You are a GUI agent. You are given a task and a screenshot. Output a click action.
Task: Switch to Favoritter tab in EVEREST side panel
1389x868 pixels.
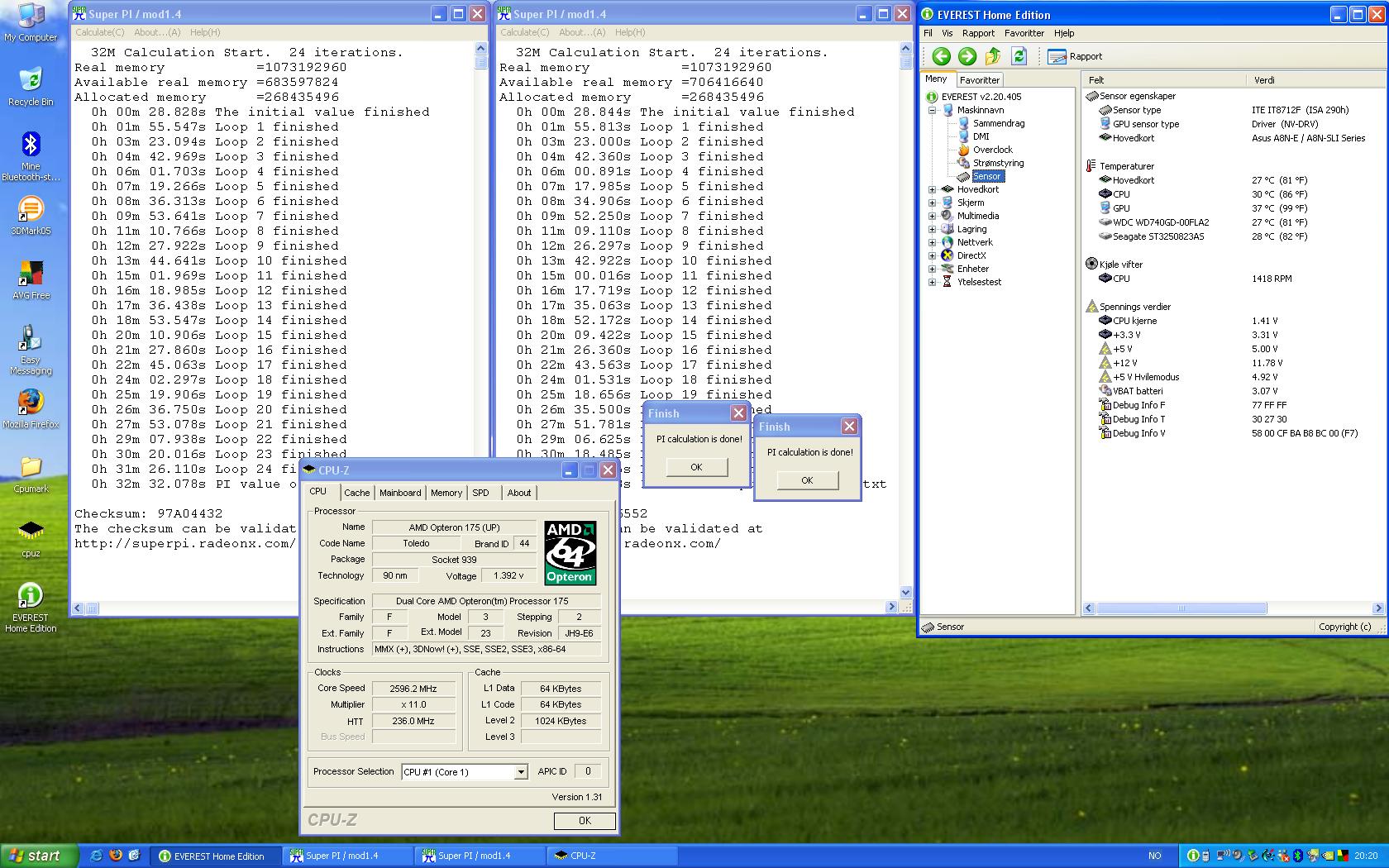(x=980, y=80)
